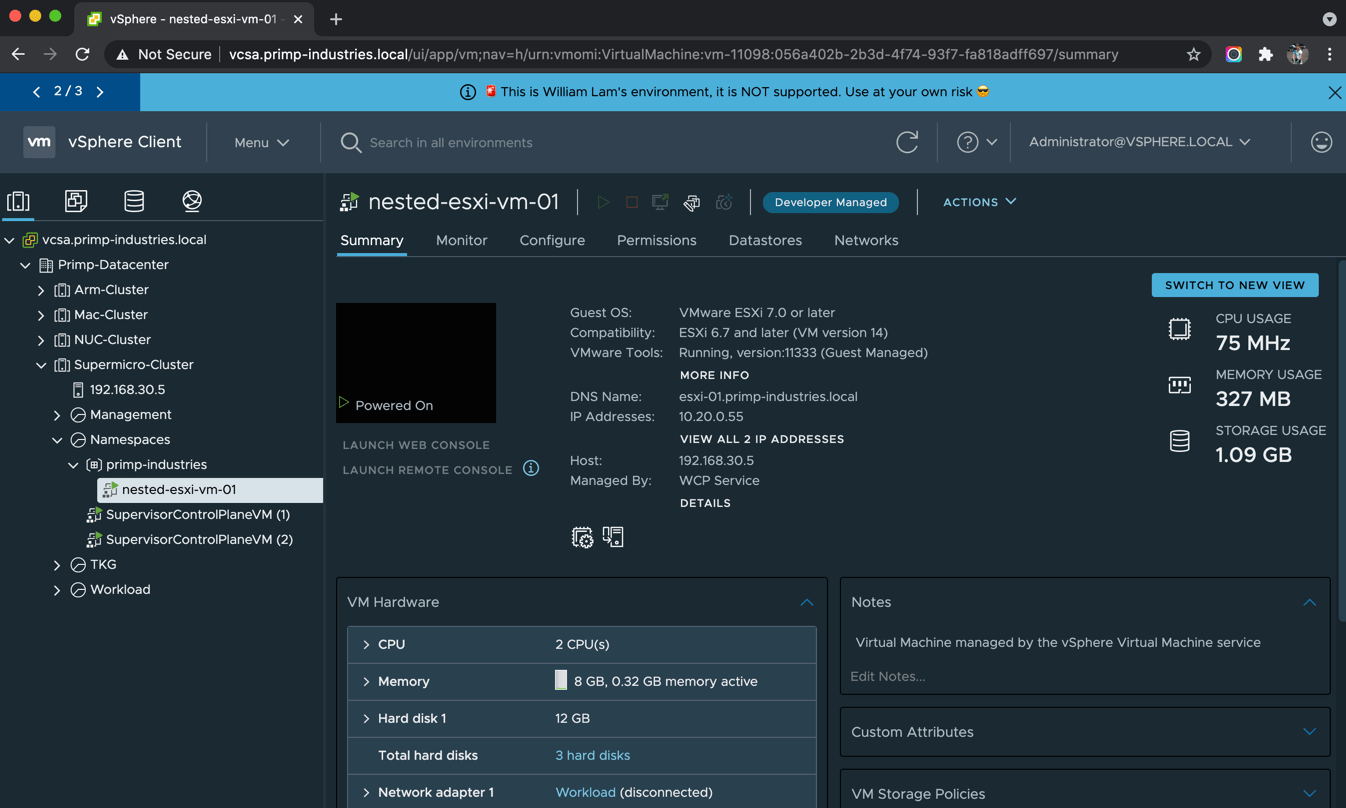Screen dimensions: 1346x808
Task: Click View All 2 IP Addresses
Action: point(762,439)
